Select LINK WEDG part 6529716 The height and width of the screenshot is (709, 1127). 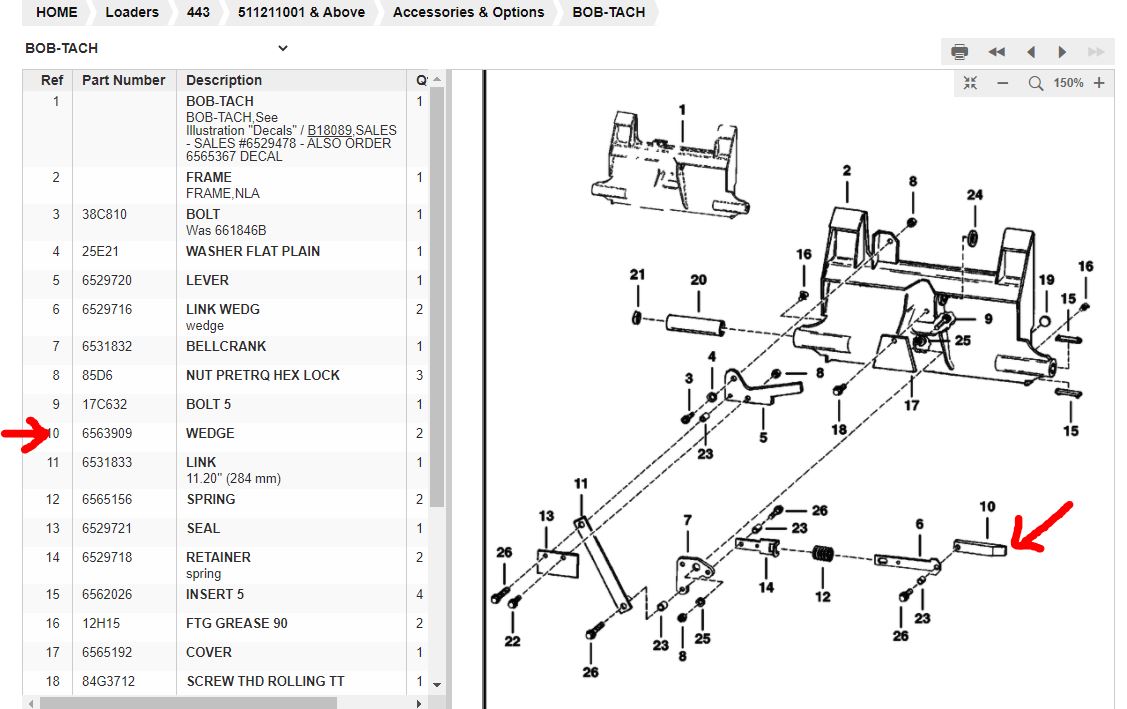[107, 309]
